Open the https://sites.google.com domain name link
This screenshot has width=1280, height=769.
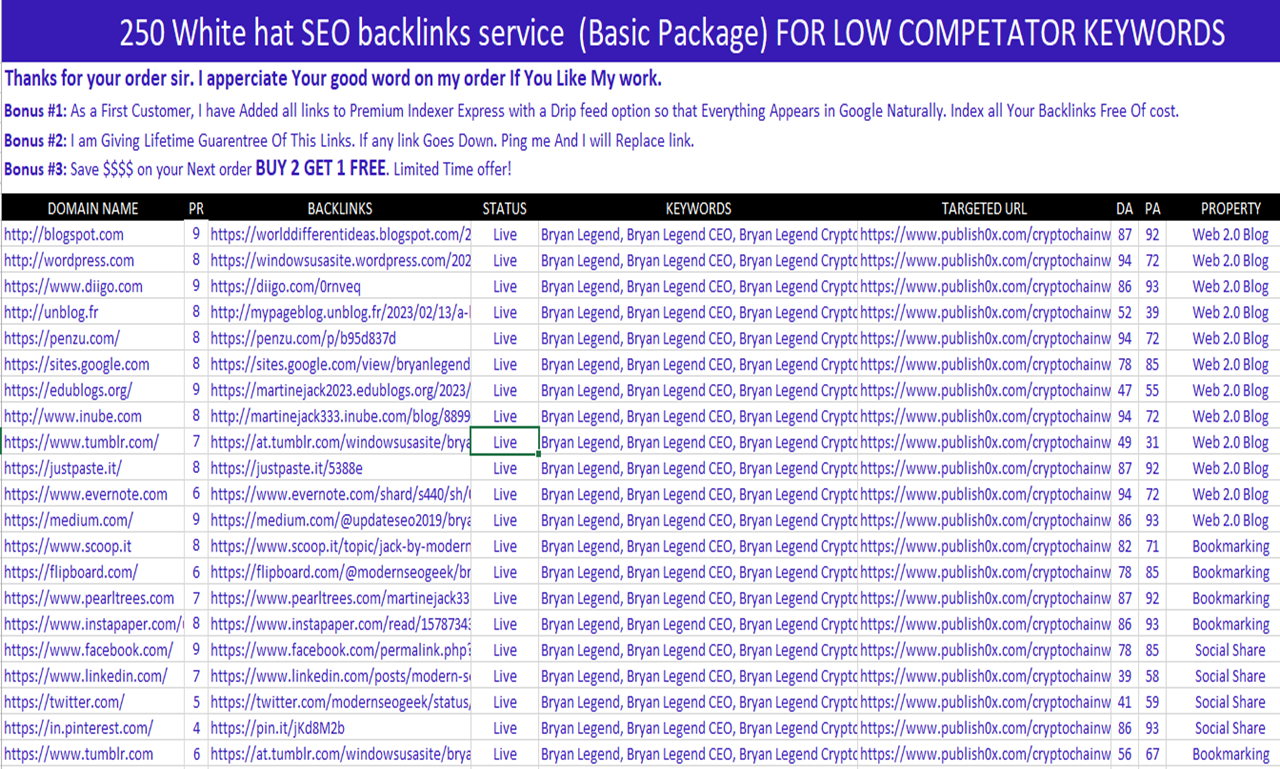77,364
